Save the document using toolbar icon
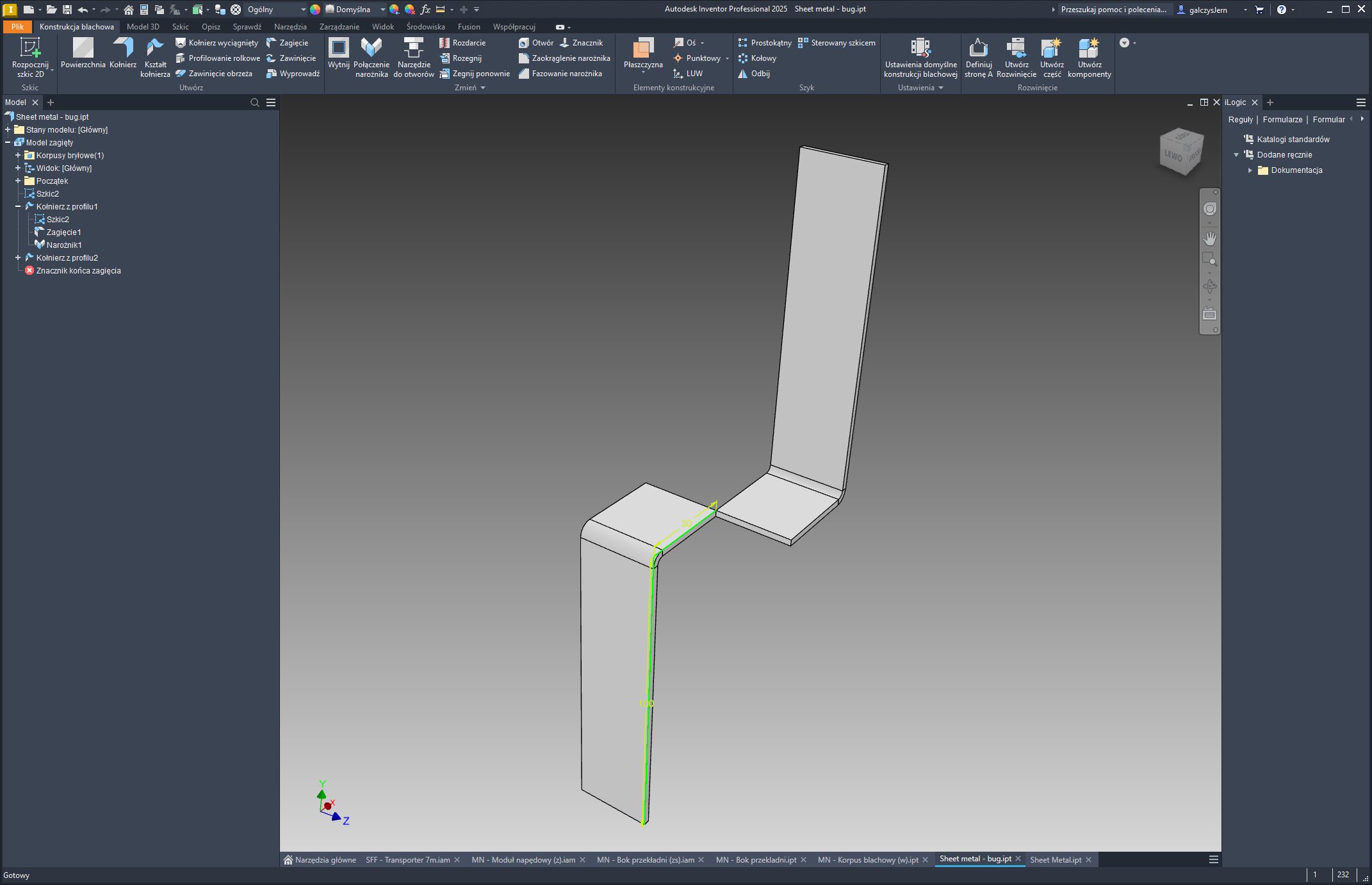Image resolution: width=1372 pixels, height=885 pixels. pos(67,10)
